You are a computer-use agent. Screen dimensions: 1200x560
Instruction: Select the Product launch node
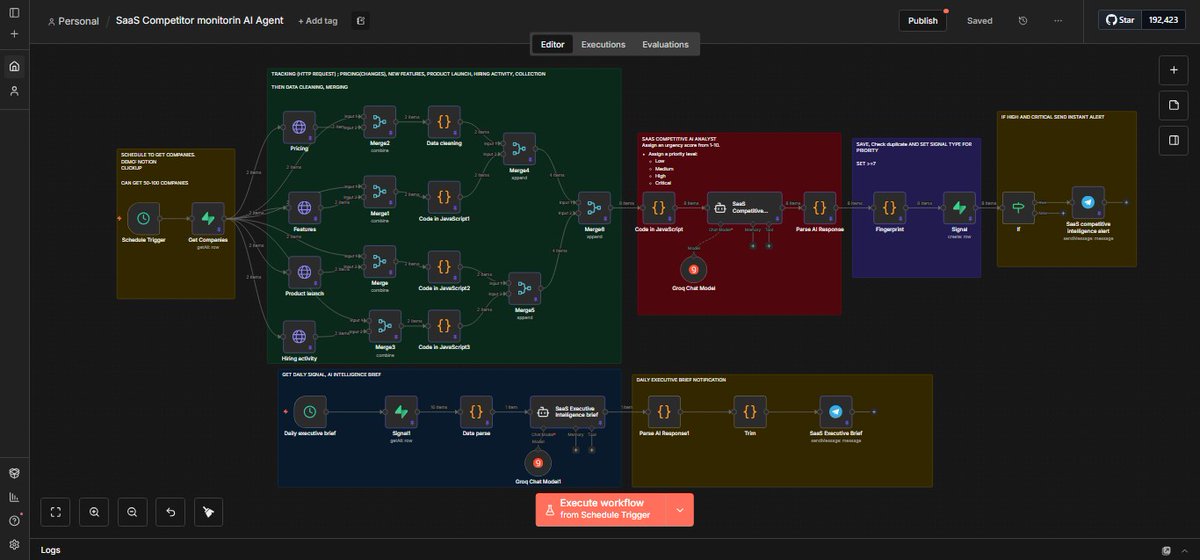tap(304, 271)
